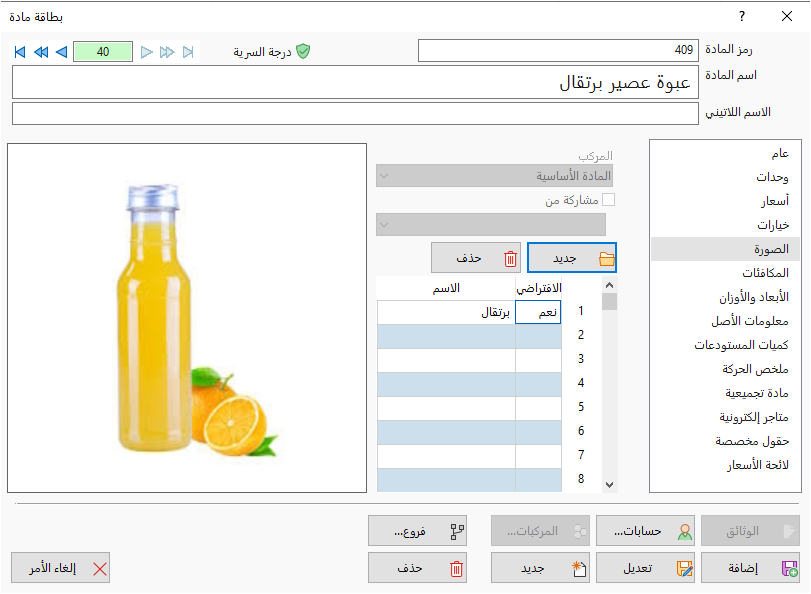Open the مادة تجميعية section
The width and height of the screenshot is (811, 594).
[x=726, y=393]
